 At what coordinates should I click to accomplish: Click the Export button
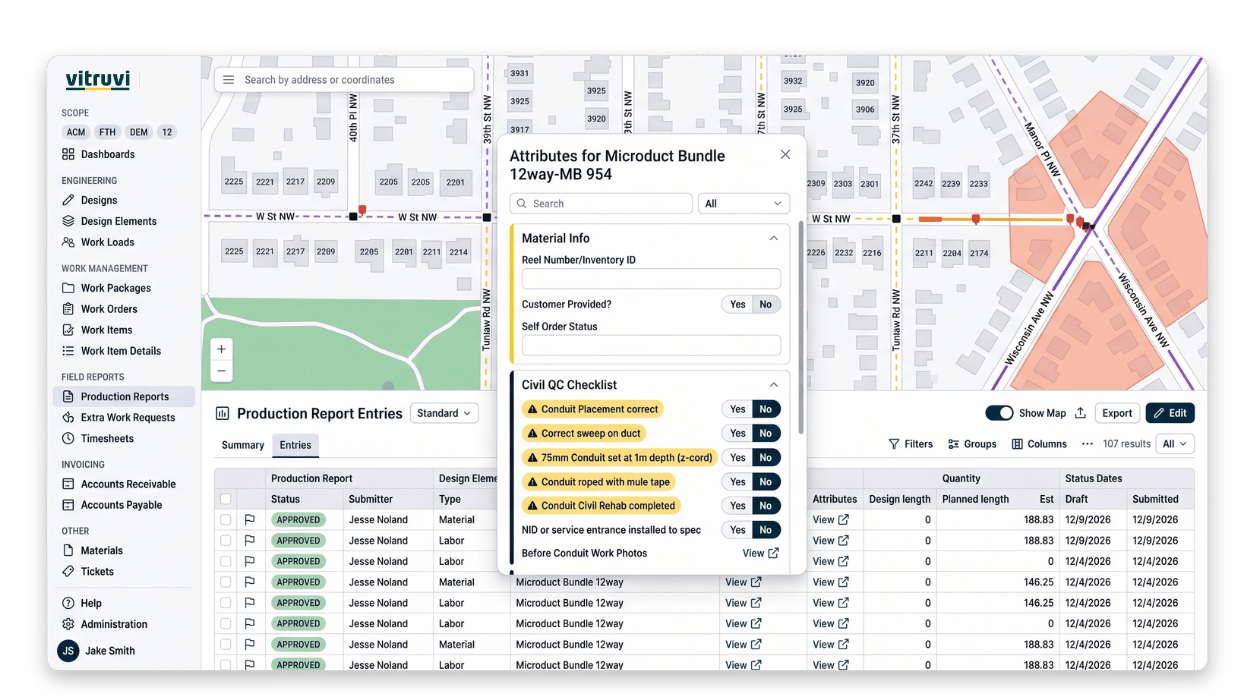tap(1117, 413)
